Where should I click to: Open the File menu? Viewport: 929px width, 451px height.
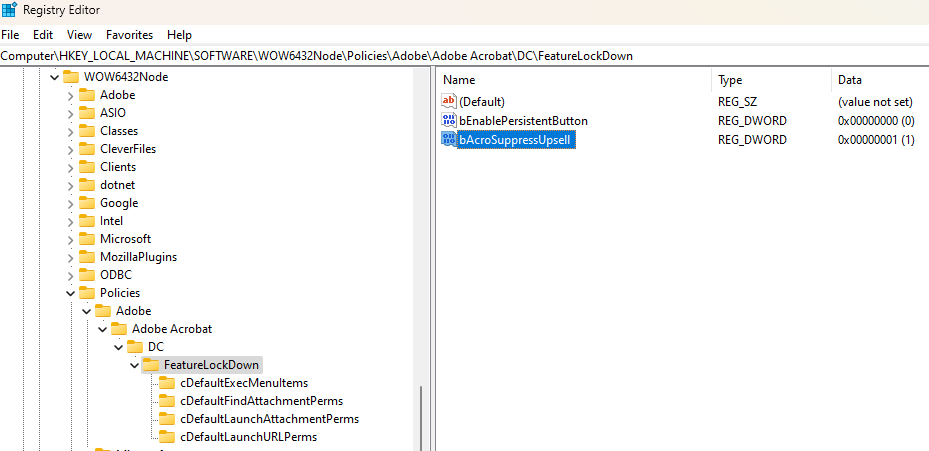(x=10, y=34)
